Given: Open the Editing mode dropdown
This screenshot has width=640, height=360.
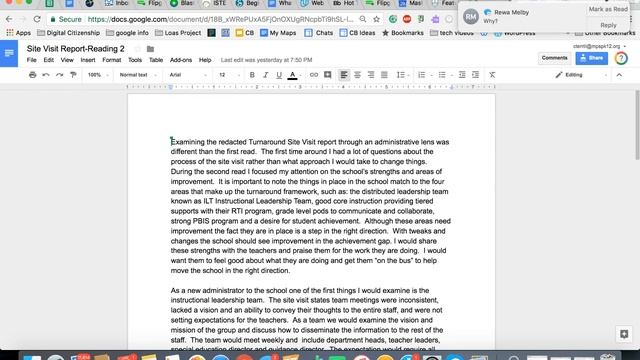Looking at the screenshot, I should tap(581, 75).
